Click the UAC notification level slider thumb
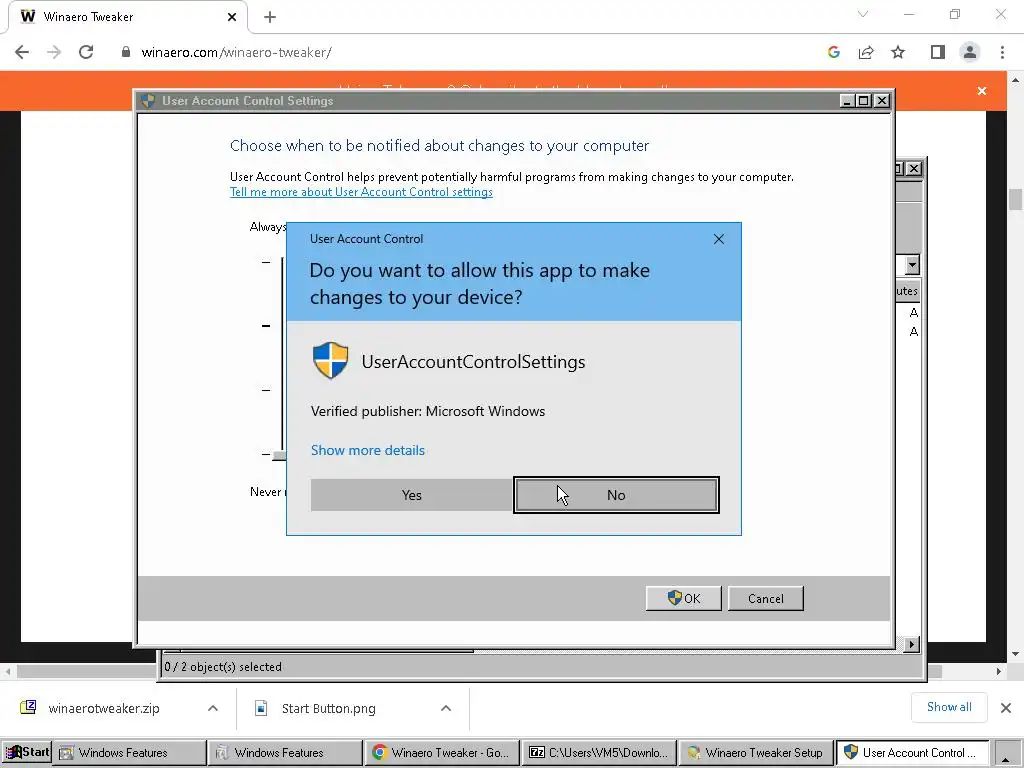Viewport: 1024px width, 768px height. click(x=280, y=455)
